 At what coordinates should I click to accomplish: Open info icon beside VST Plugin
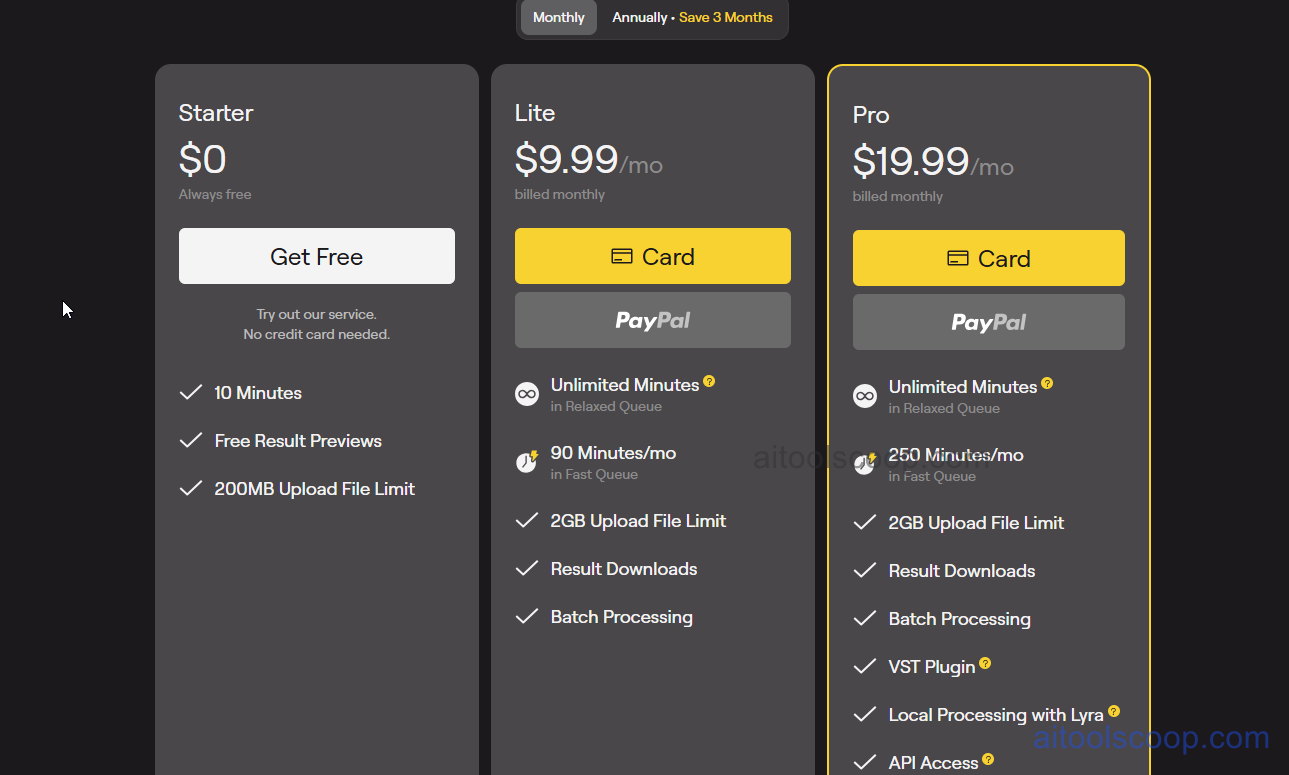pyautogui.click(x=985, y=663)
